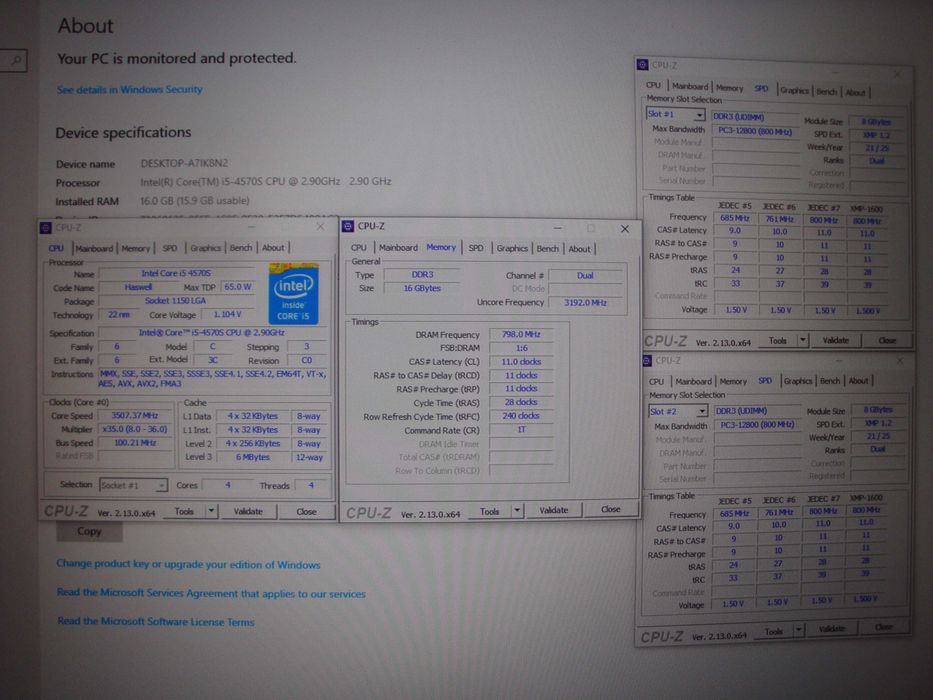This screenshot has width=933, height=700.
Task: Switch to SPD tab in Memory window
Action: (x=476, y=248)
